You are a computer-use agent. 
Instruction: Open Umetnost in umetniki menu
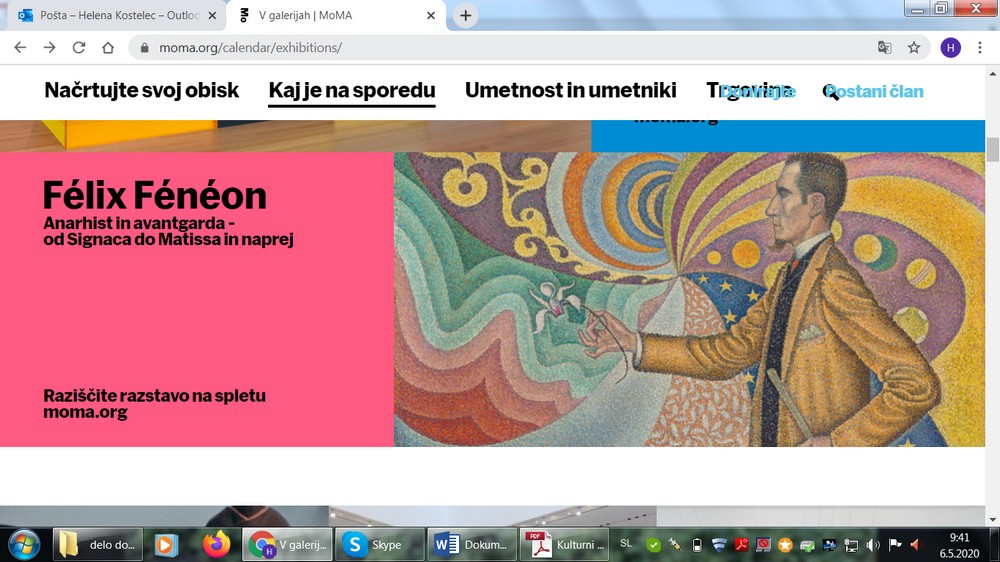pyautogui.click(x=570, y=91)
